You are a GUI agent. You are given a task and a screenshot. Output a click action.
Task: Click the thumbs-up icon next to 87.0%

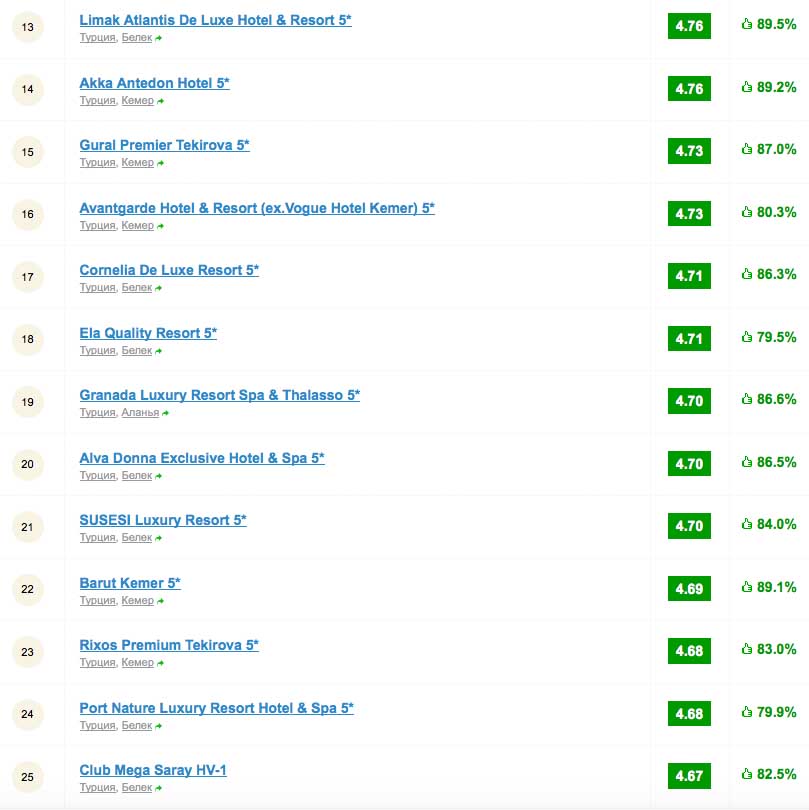point(746,149)
